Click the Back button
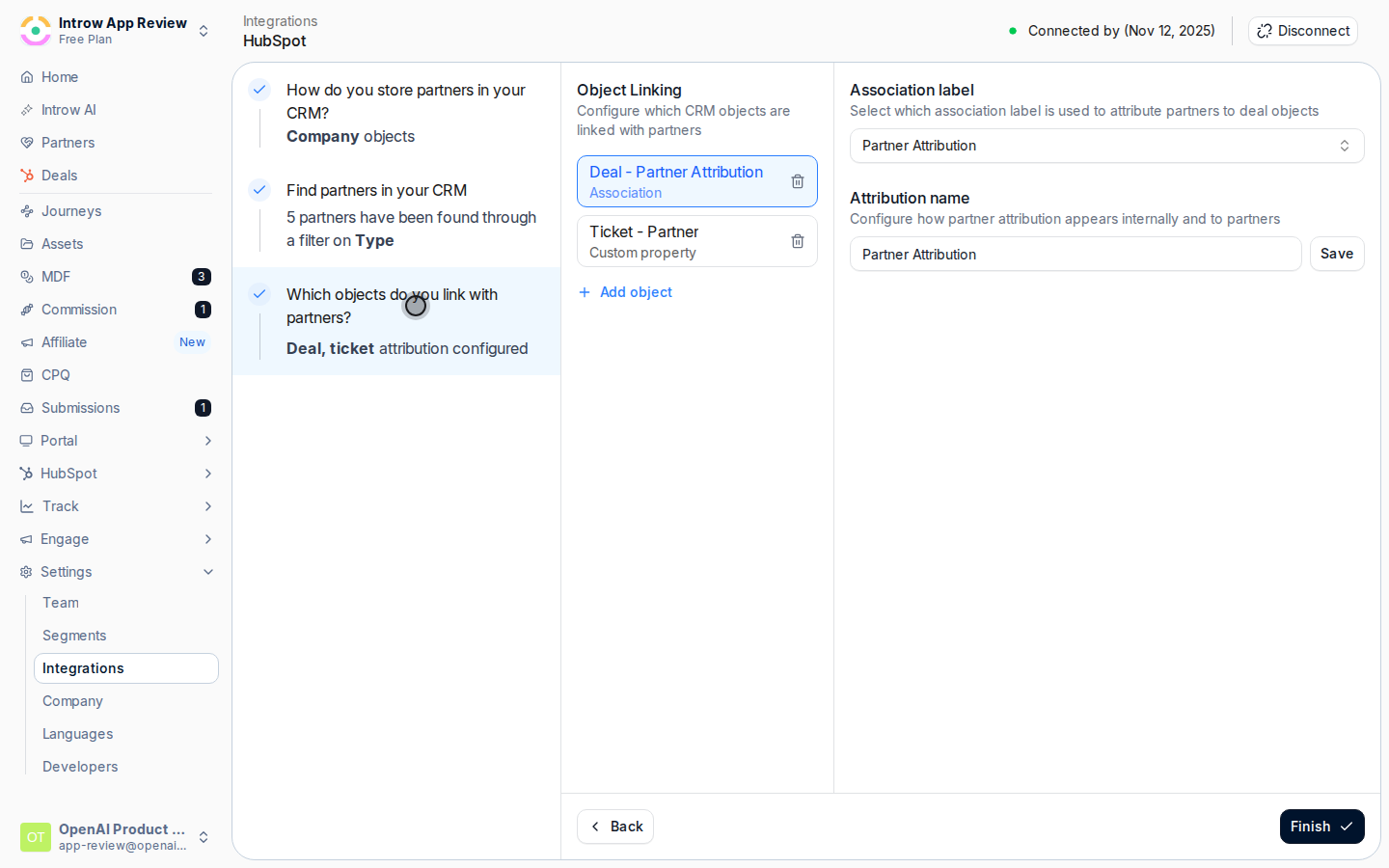This screenshot has height=868, width=1389. coord(615,827)
